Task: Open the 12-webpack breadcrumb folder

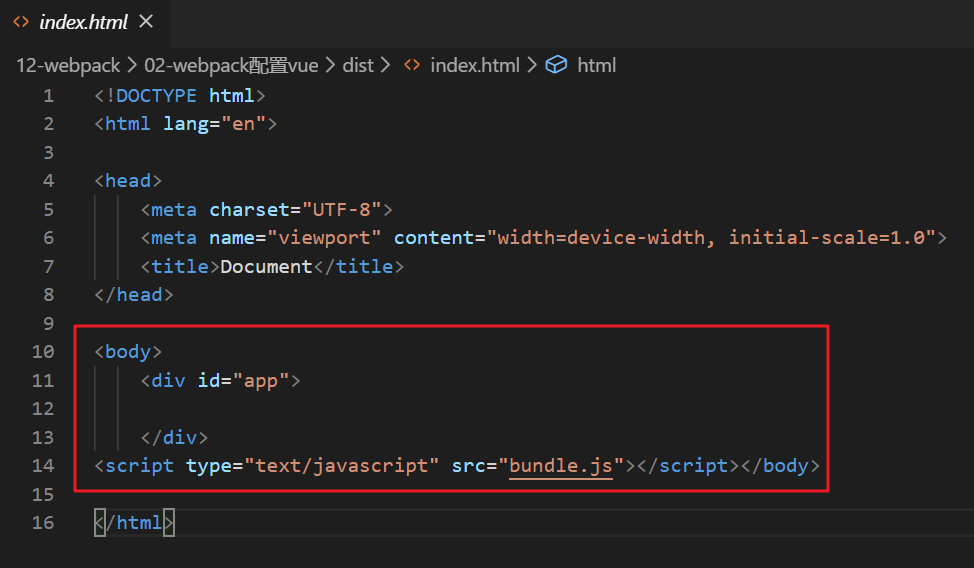Action: [x=67, y=65]
